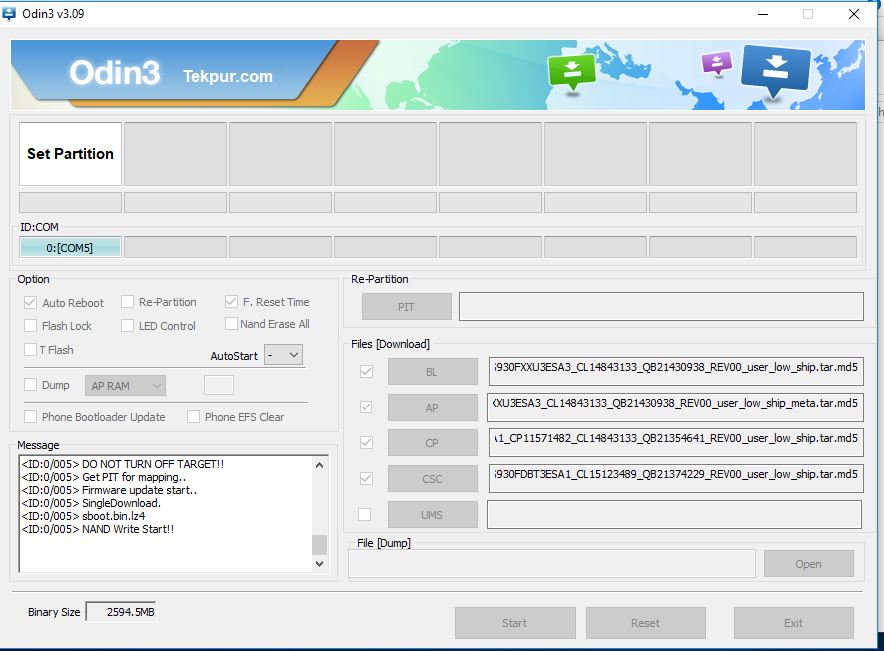This screenshot has height=651, width=884.
Task: Enable the Flash Lock option
Action: click(30, 326)
